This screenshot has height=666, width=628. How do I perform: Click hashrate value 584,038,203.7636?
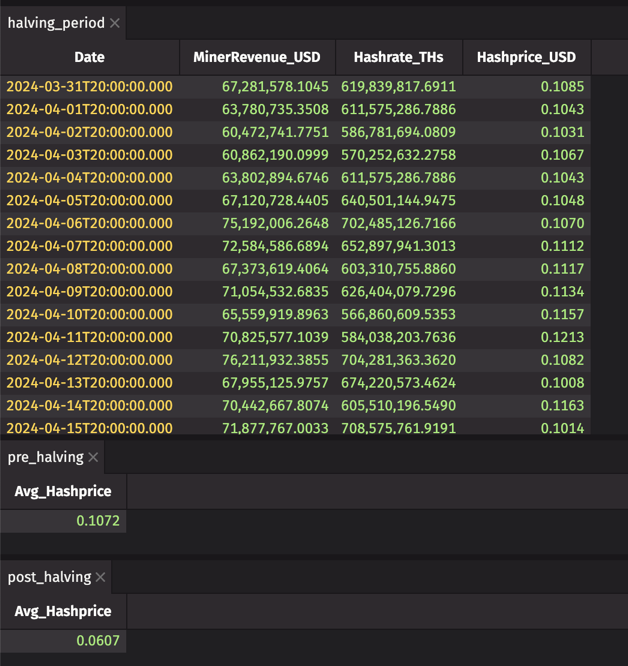pos(398,337)
